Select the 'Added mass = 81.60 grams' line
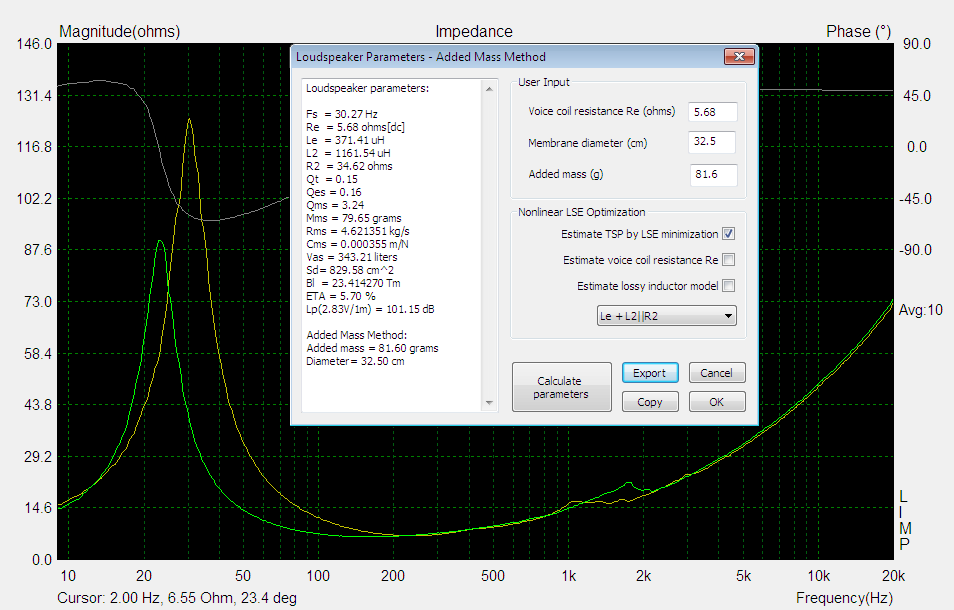Image resolution: width=954 pixels, height=610 pixels. click(372, 348)
